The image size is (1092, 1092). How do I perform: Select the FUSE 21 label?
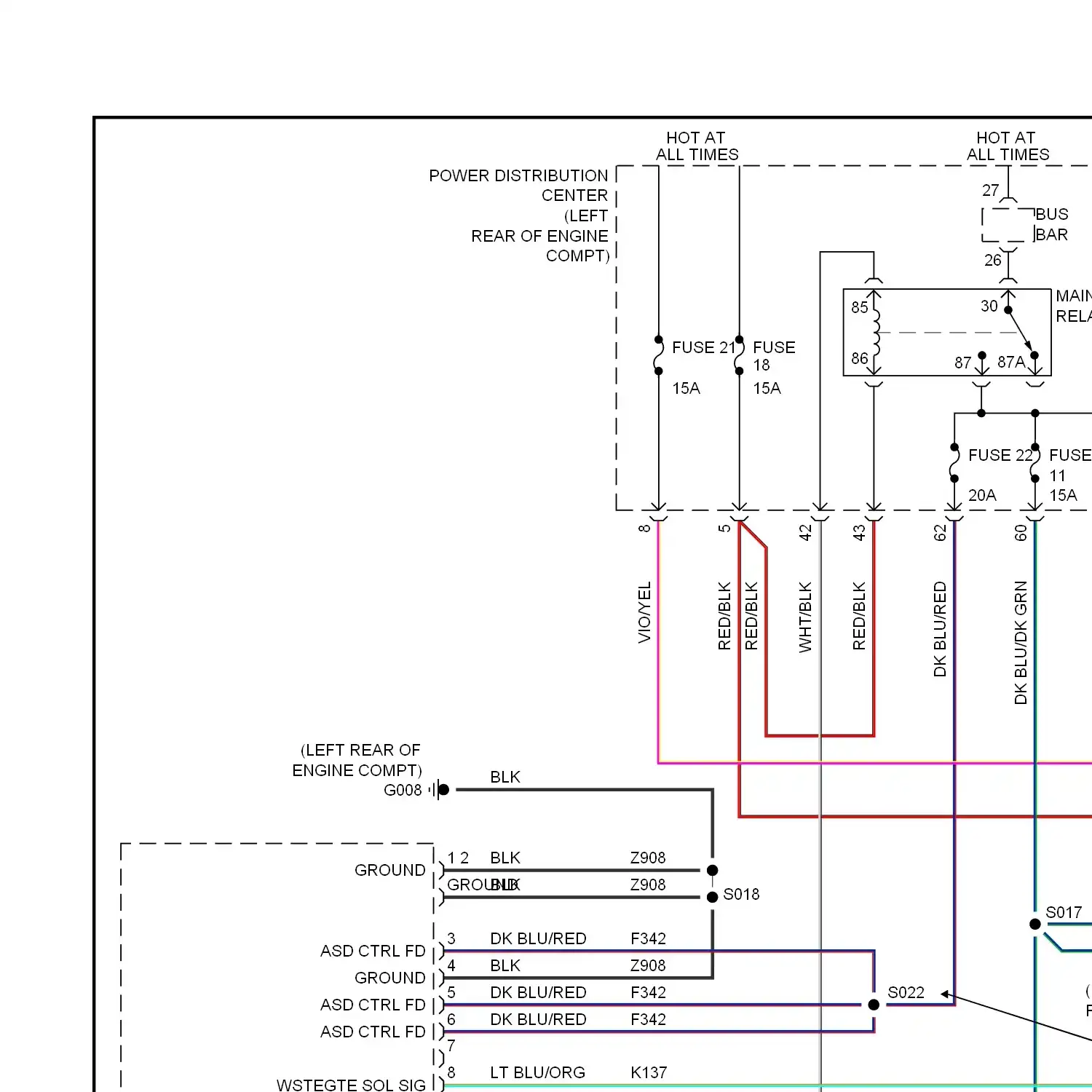(703, 348)
